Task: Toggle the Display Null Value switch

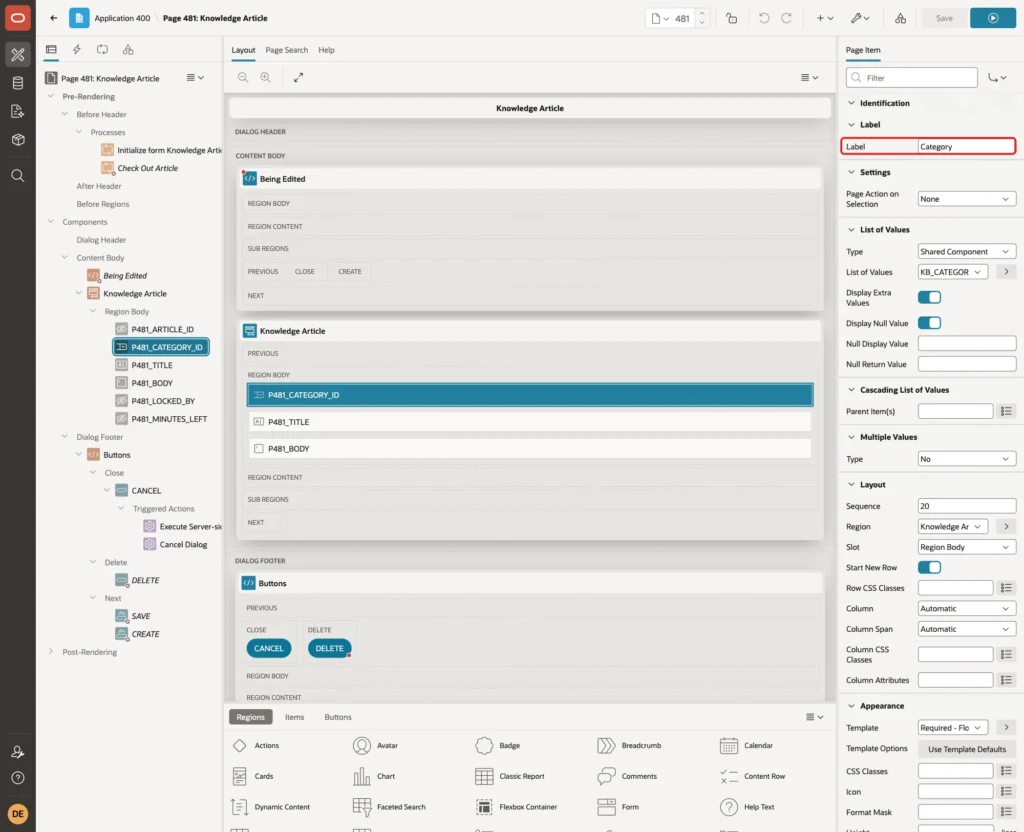Action: click(x=929, y=323)
